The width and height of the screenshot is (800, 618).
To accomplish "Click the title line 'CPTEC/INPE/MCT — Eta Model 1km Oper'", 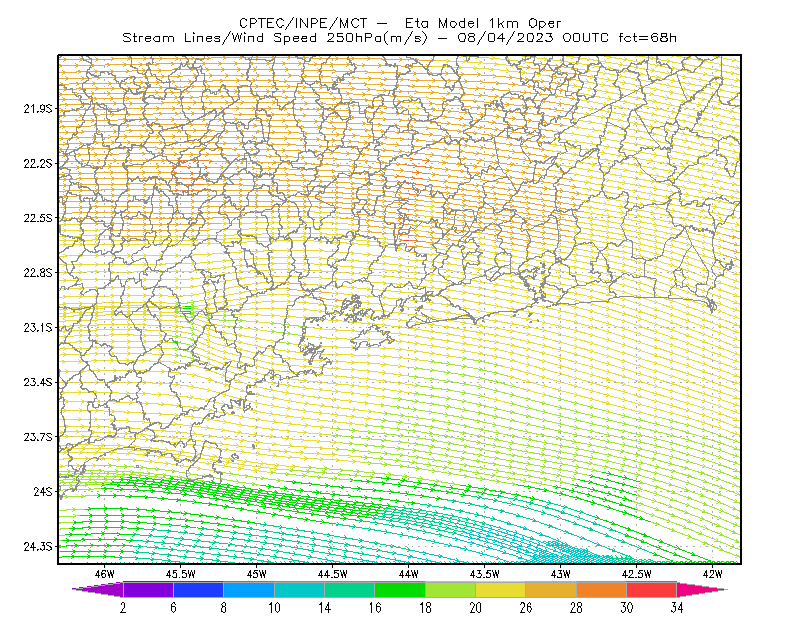I will pyautogui.click(x=400, y=23).
